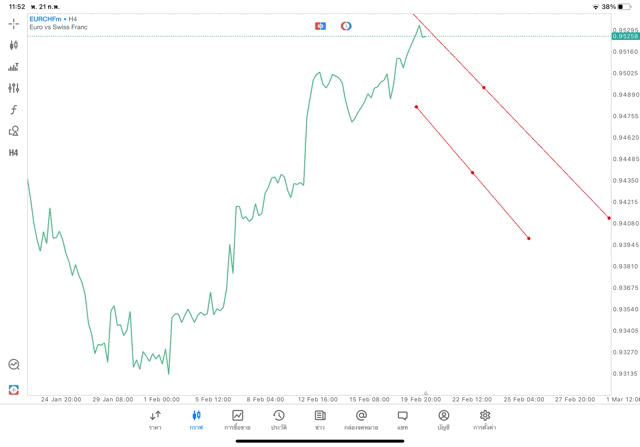Viewport: 640px width, 447px height.
Task: Open the analytics icon at bottom-left sidebar
Action: [14, 365]
